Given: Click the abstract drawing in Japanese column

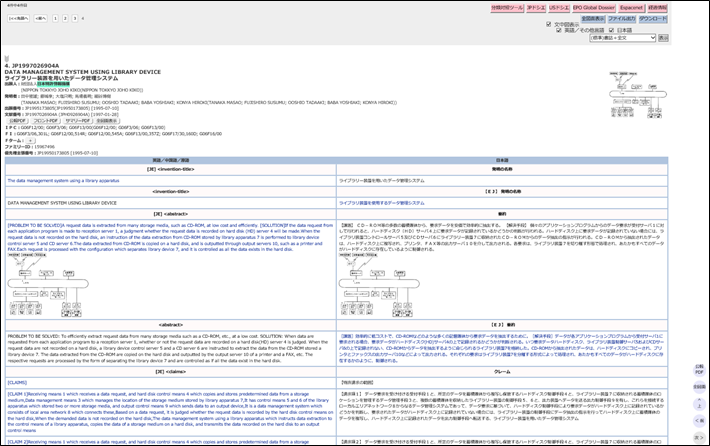Looking at the screenshot, I should (x=379, y=284).
